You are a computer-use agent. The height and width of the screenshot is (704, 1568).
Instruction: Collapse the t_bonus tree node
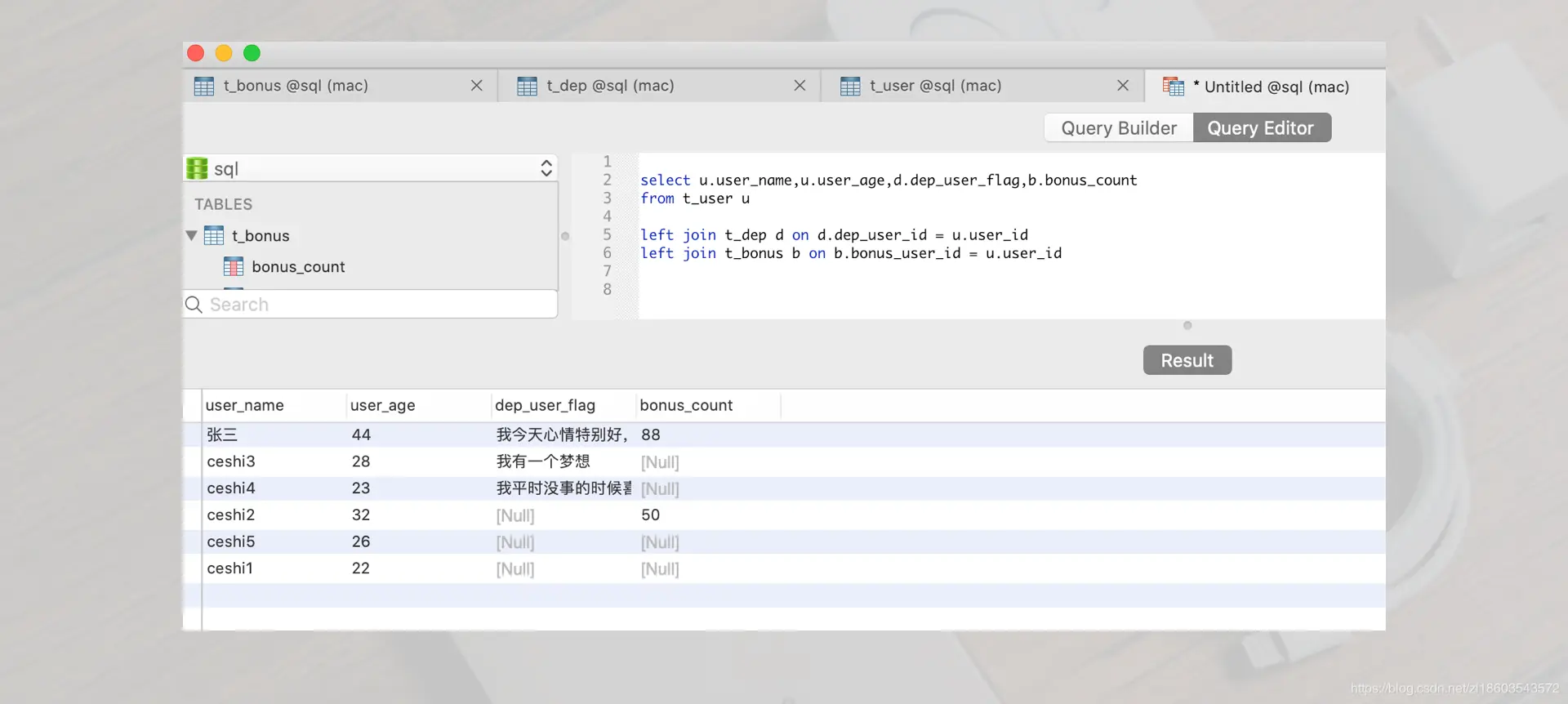tap(191, 236)
